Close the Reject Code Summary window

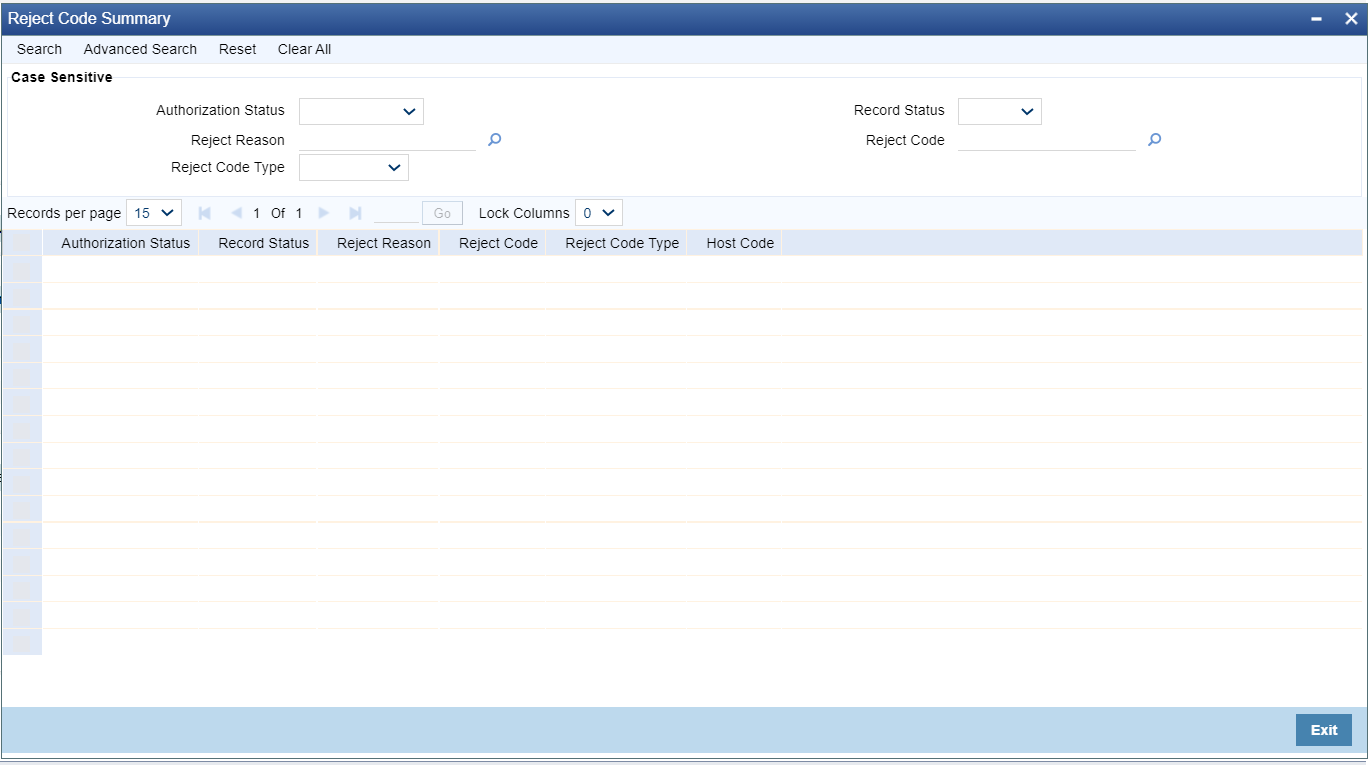pos(1351,19)
